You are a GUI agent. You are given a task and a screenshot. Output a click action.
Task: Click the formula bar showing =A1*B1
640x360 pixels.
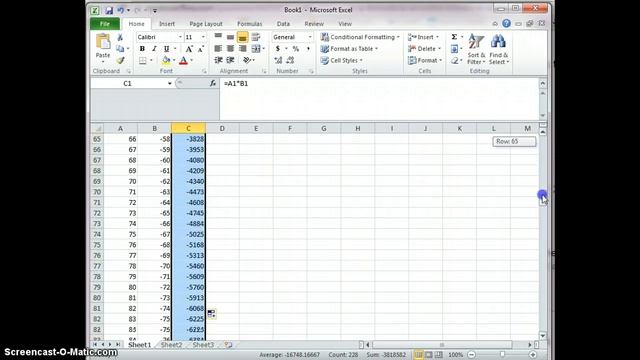[379, 99]
